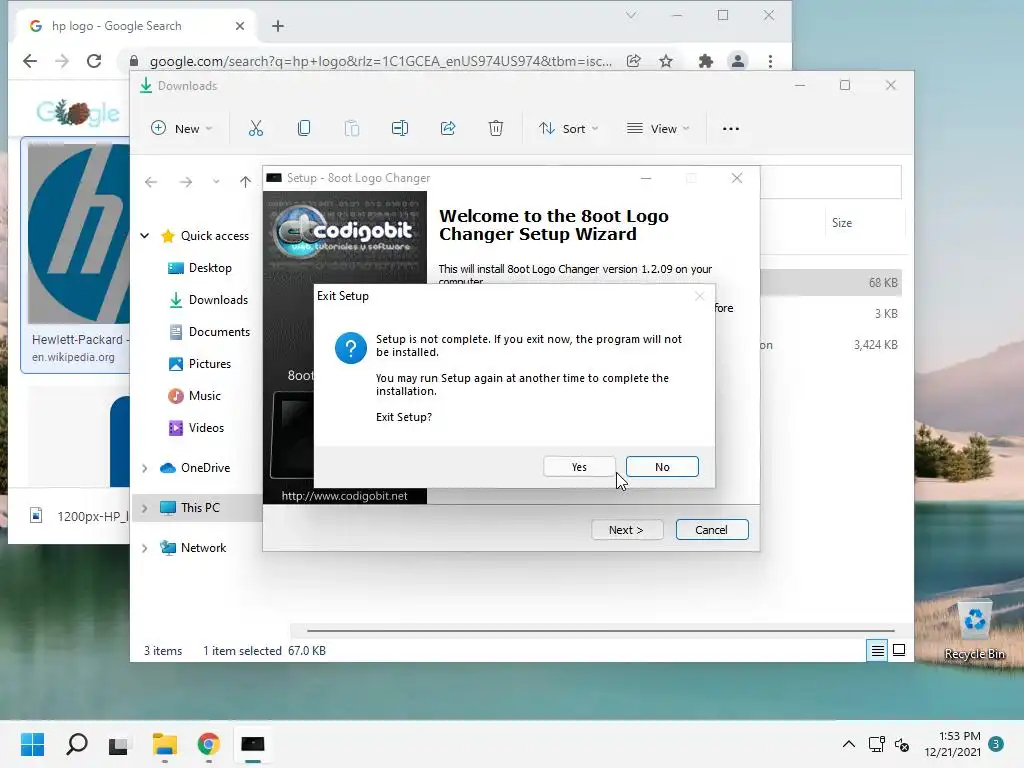Open Chrome profile avatar
1024x768 pixels.
pyautogui.click(x=738, y=61)
